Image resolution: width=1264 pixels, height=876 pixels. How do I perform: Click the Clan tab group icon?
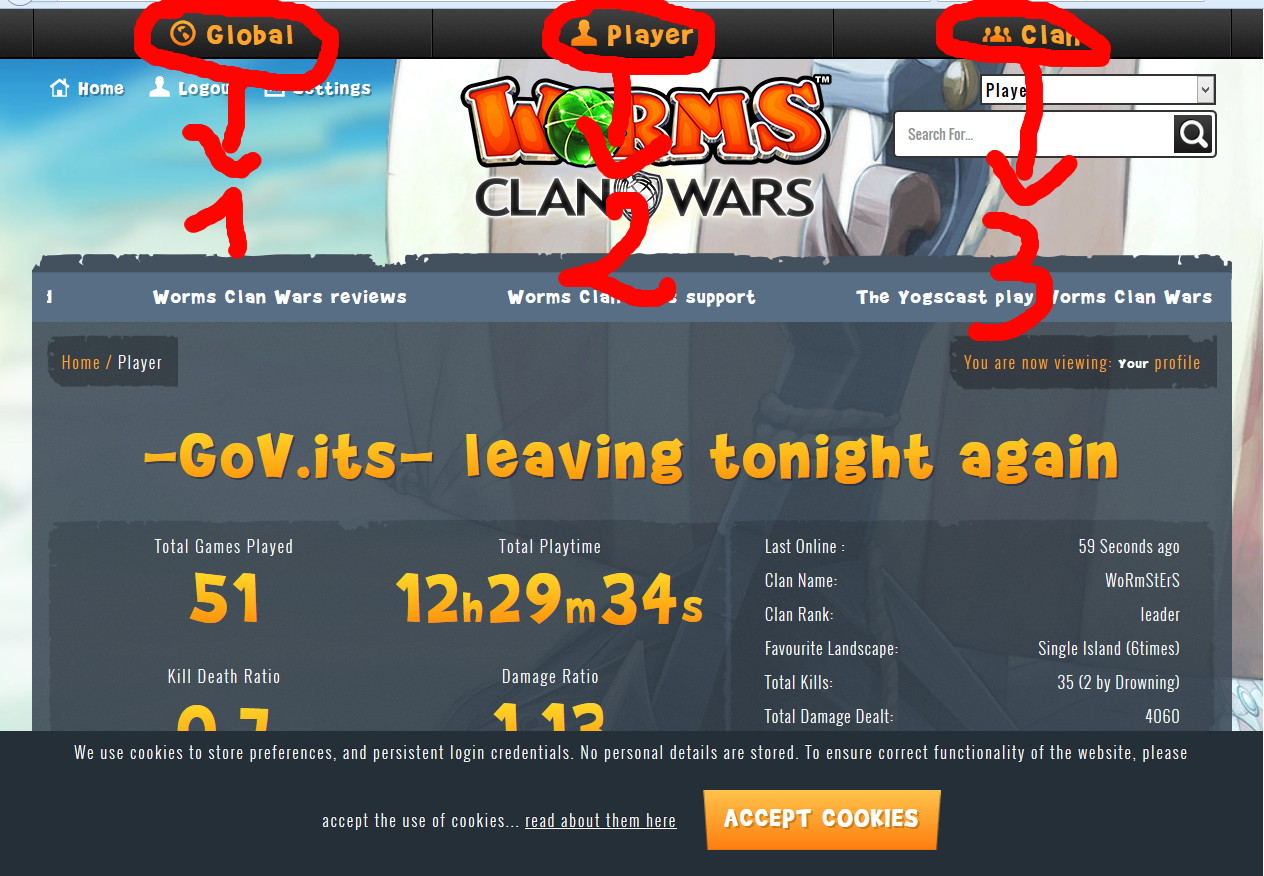(x=997, y=34)
